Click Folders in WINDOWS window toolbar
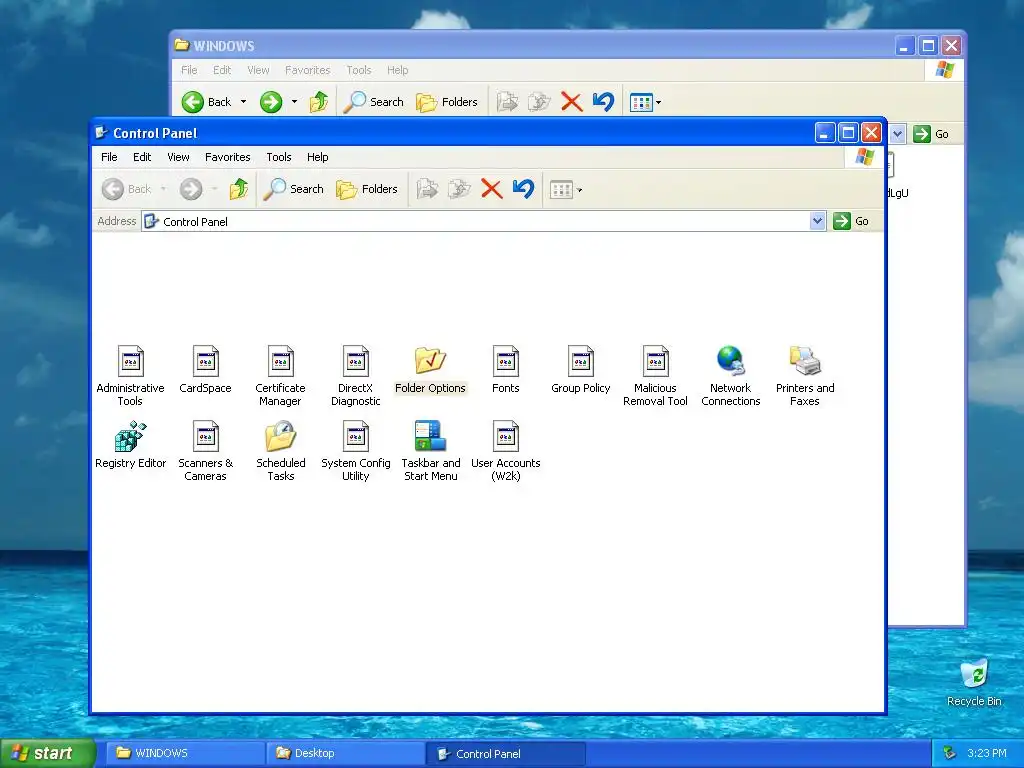Viewport: 1024px width, 768px height. (x=447, y=102)
